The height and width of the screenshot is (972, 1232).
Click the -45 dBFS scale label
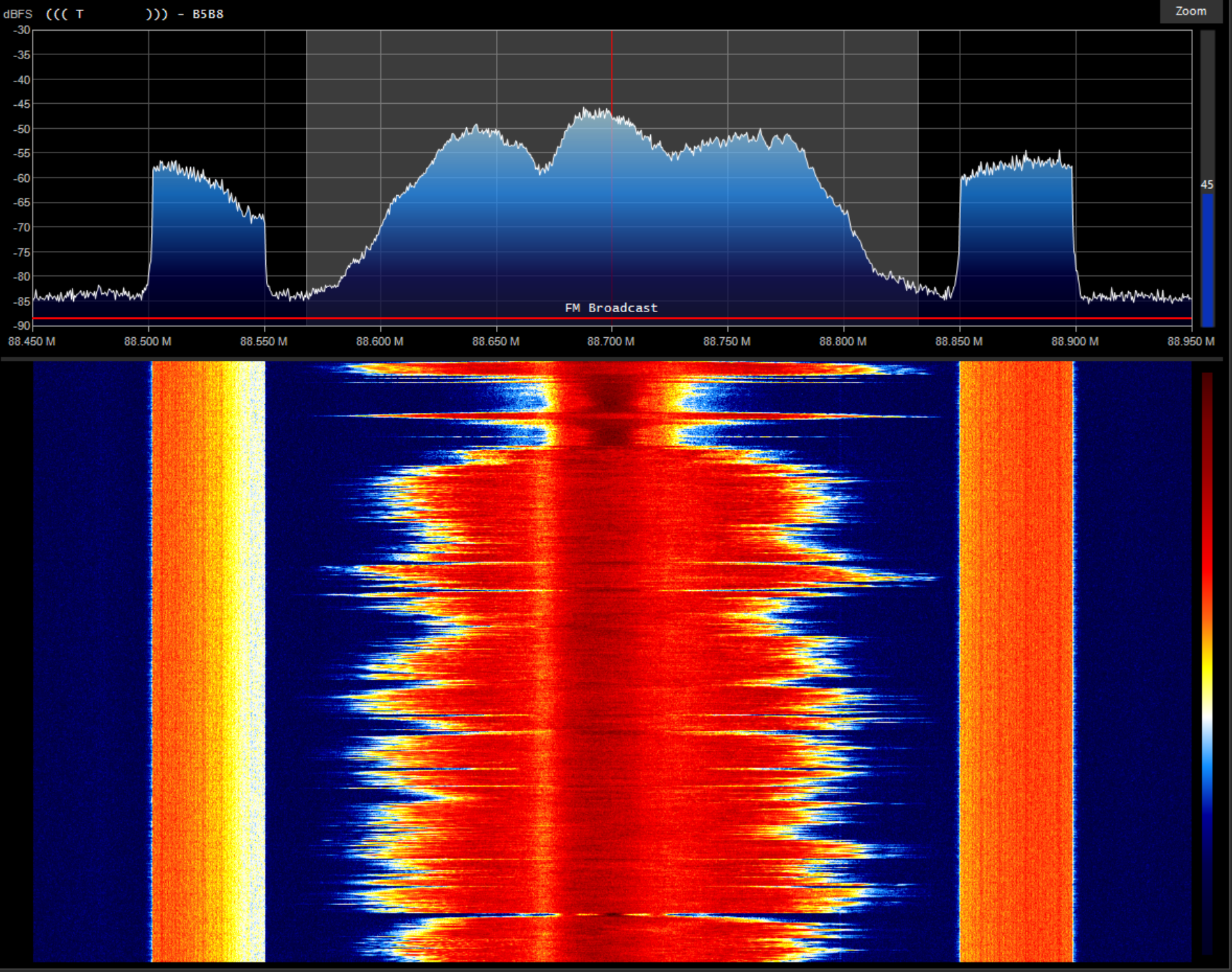(22, 104)
